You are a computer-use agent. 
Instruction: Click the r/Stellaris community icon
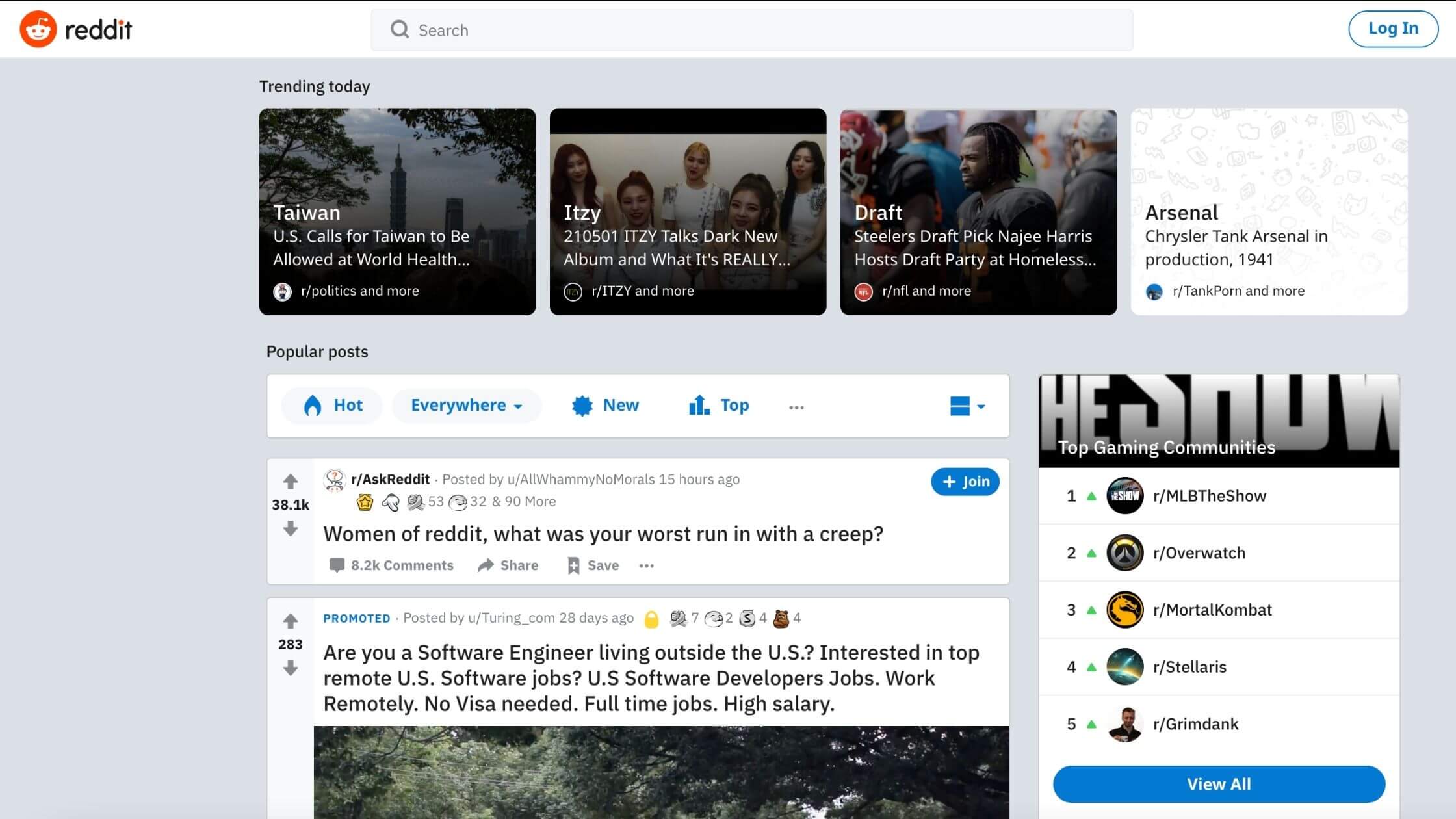point(1124,667)
